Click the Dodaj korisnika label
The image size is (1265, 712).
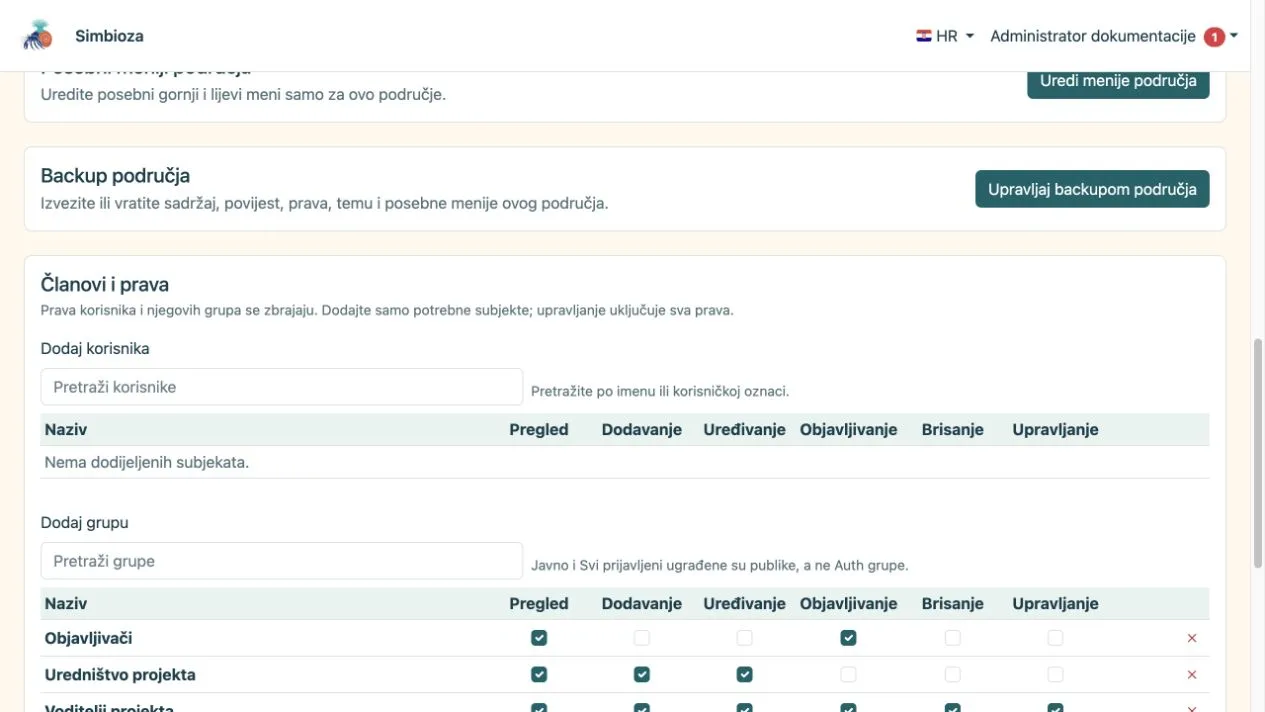pyautogui.click(x=95, y=348)
